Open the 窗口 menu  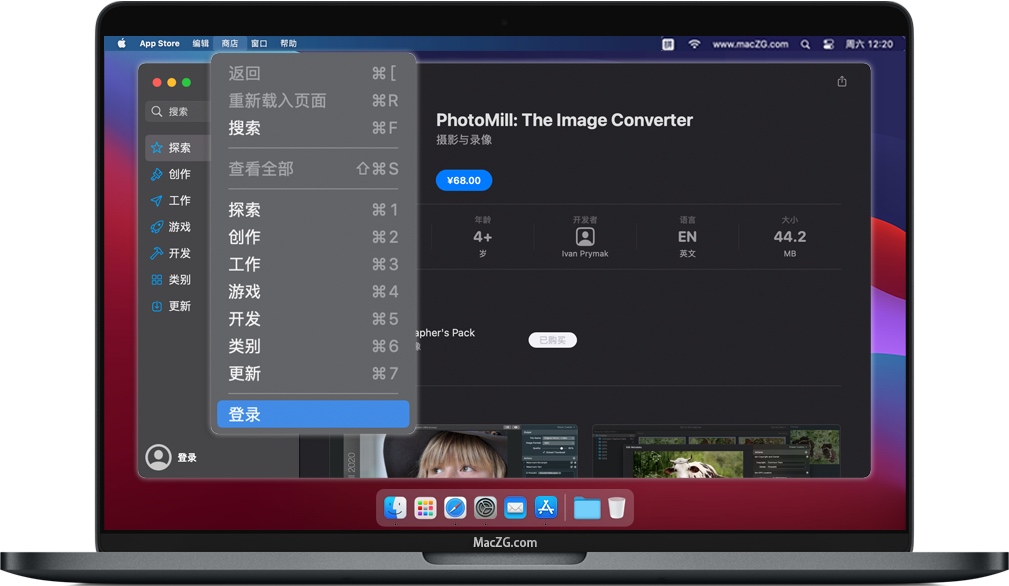(259, 44)
